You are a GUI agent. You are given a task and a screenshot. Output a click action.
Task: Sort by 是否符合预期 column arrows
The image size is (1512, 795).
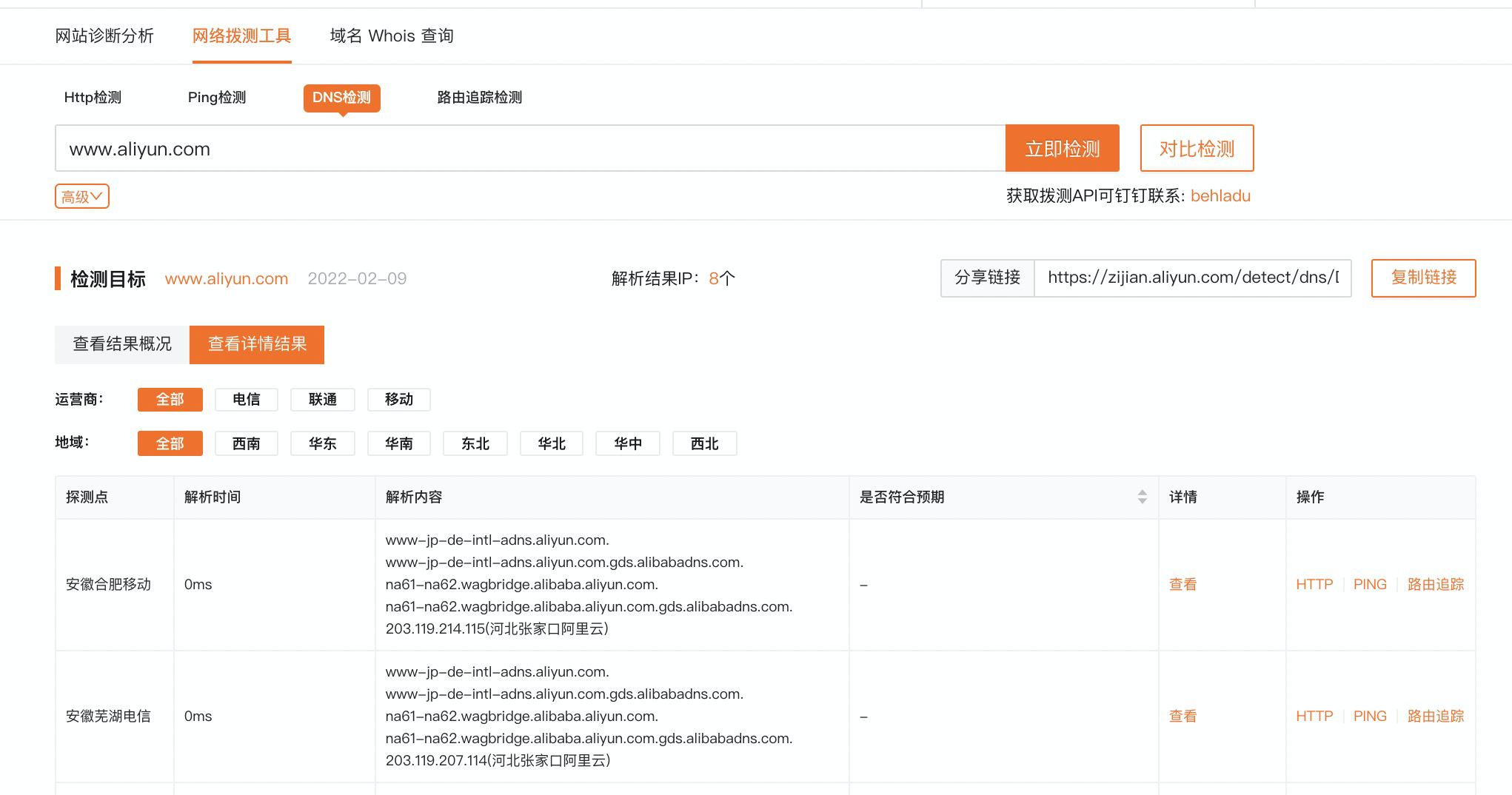[x=1142, y=497]
